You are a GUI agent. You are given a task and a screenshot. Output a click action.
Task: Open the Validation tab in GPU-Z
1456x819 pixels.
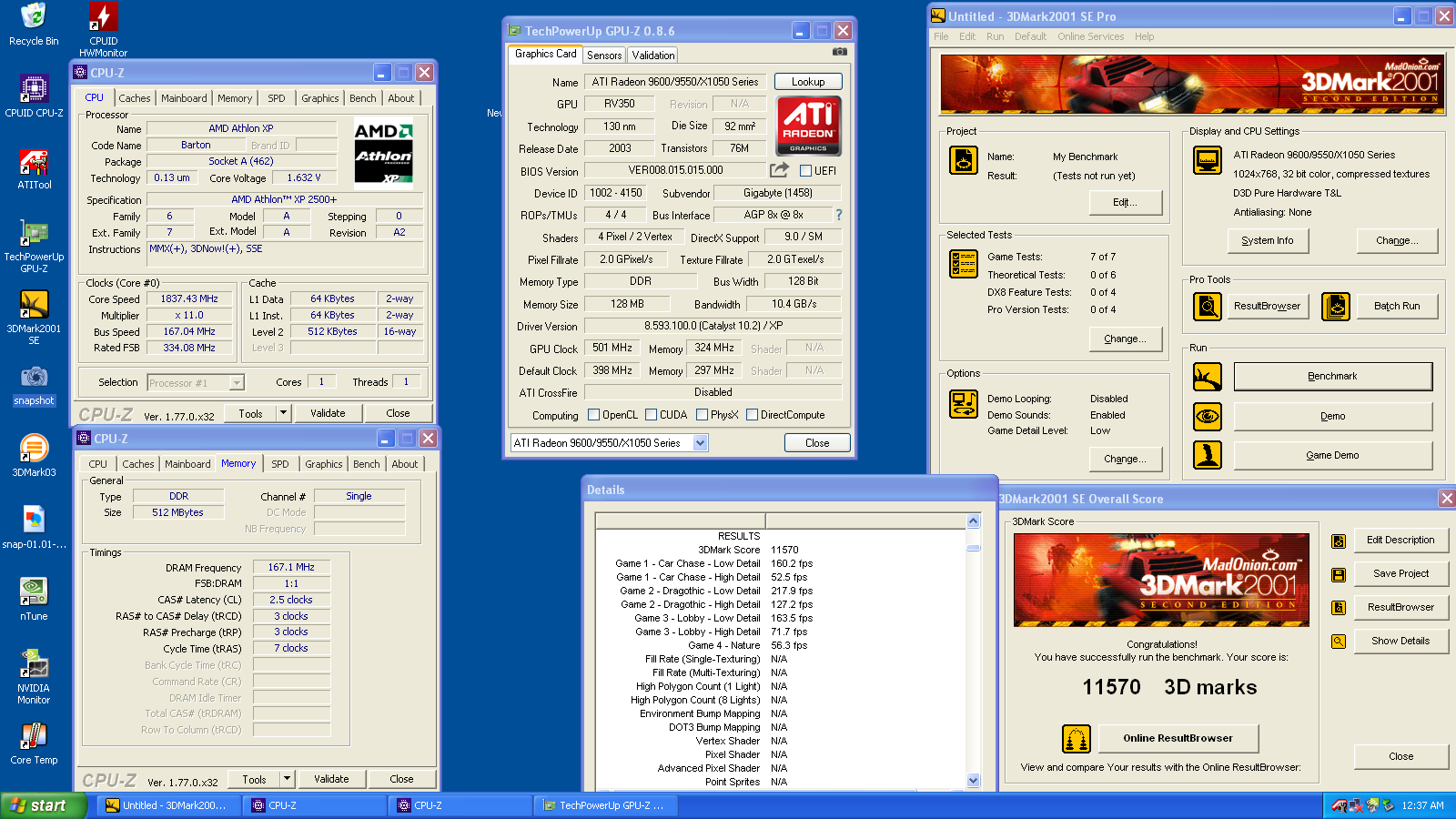coord(653,56)
